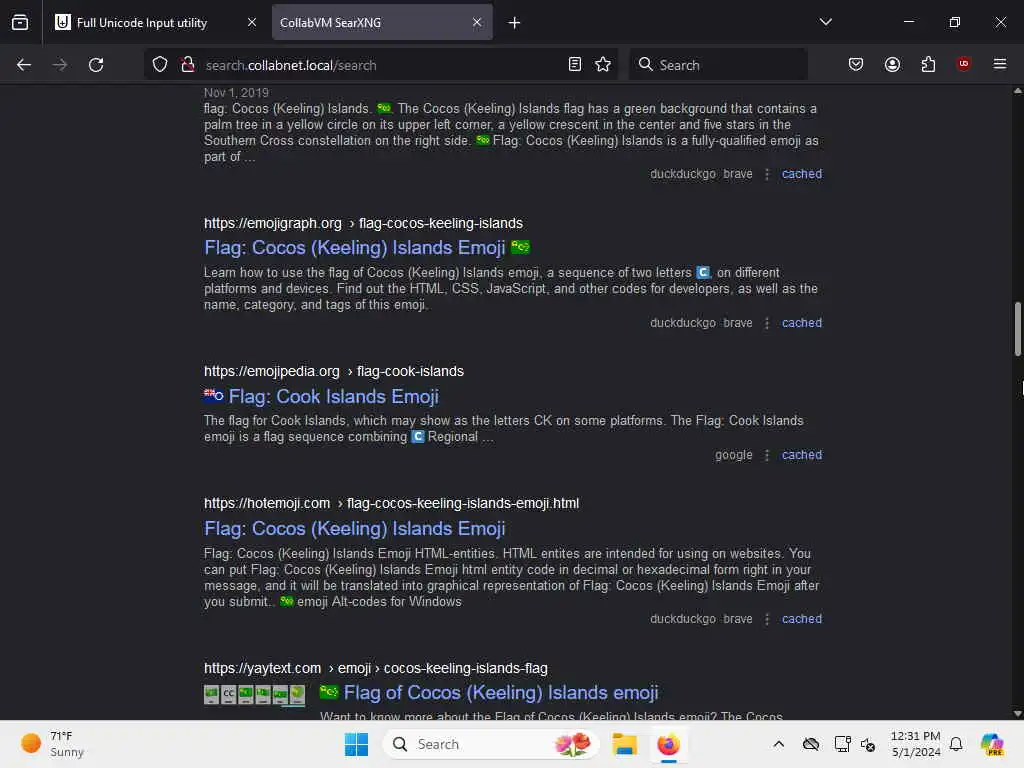The width and height of the screenshot is (1024, 768).
Task: Click the https://emojipedia.org URL text
Action: [x=272, y=371]
